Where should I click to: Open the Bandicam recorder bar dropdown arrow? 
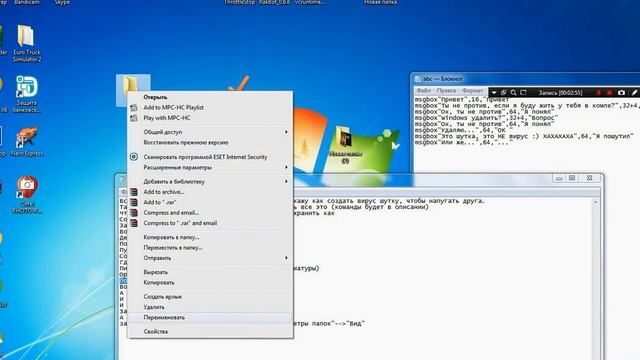pos(494,93)
